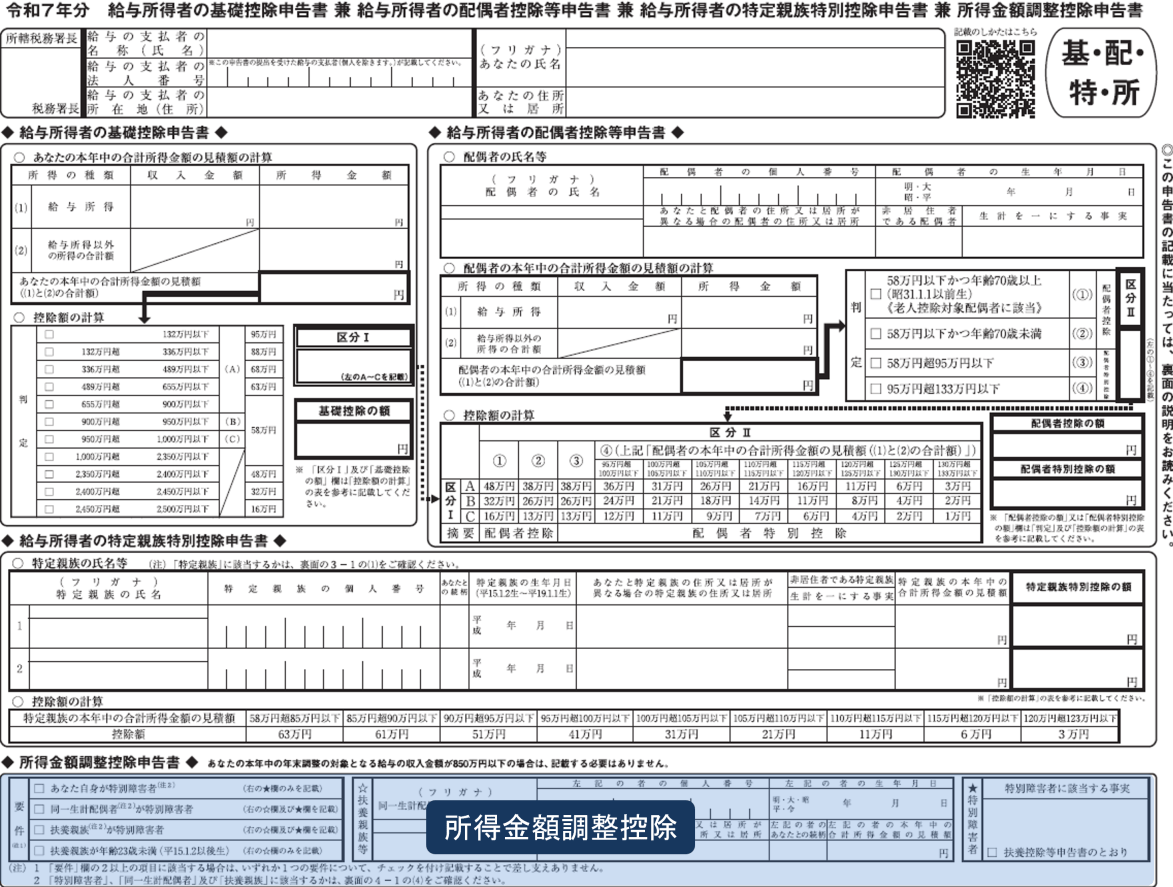This screenshot has width=1173, height=887.
Task: Tick the 58万円超95万円以下 spouse checkbox
Action: (876, 362)
